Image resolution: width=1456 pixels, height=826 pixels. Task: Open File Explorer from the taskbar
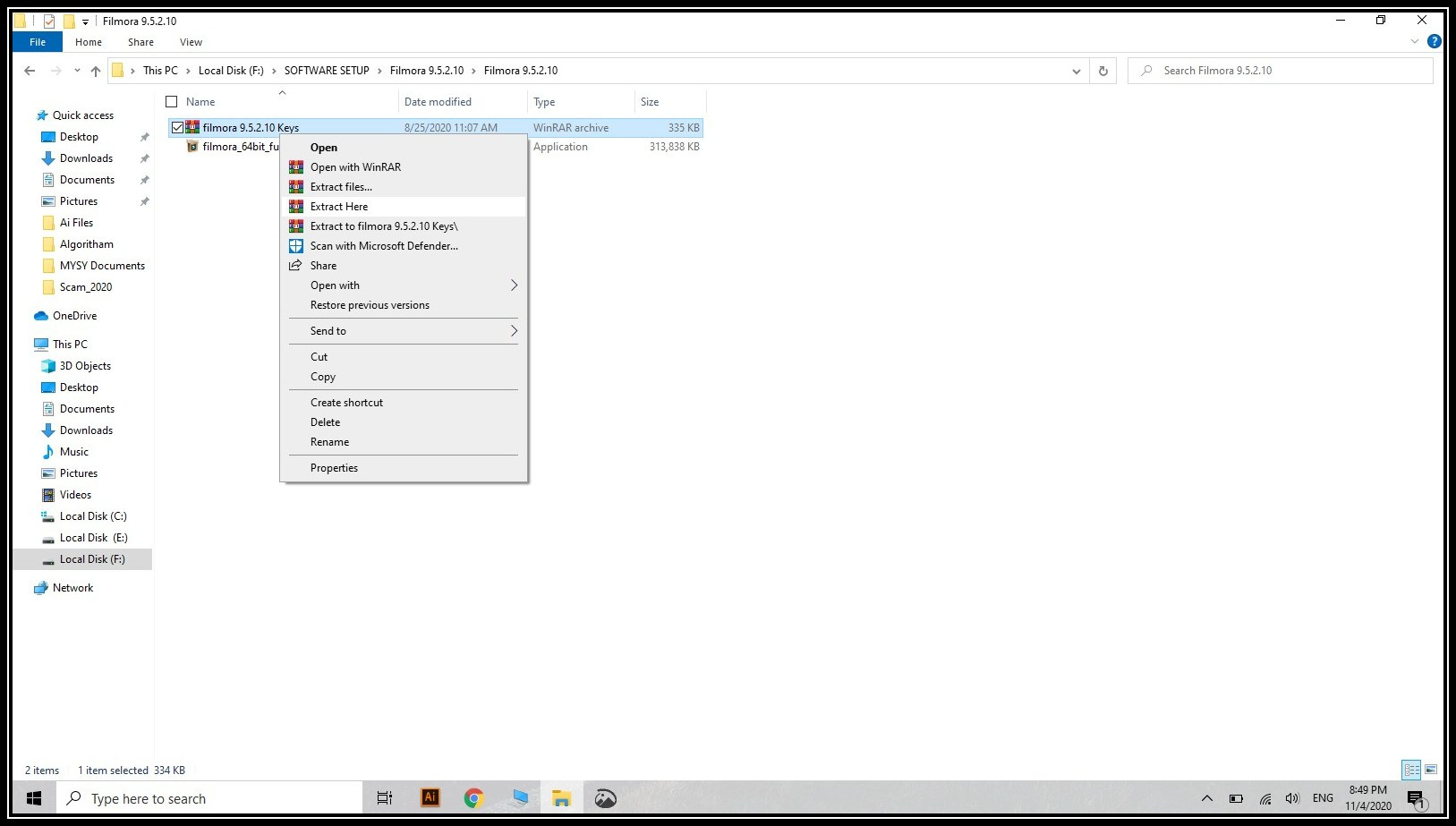pos(561,797)
